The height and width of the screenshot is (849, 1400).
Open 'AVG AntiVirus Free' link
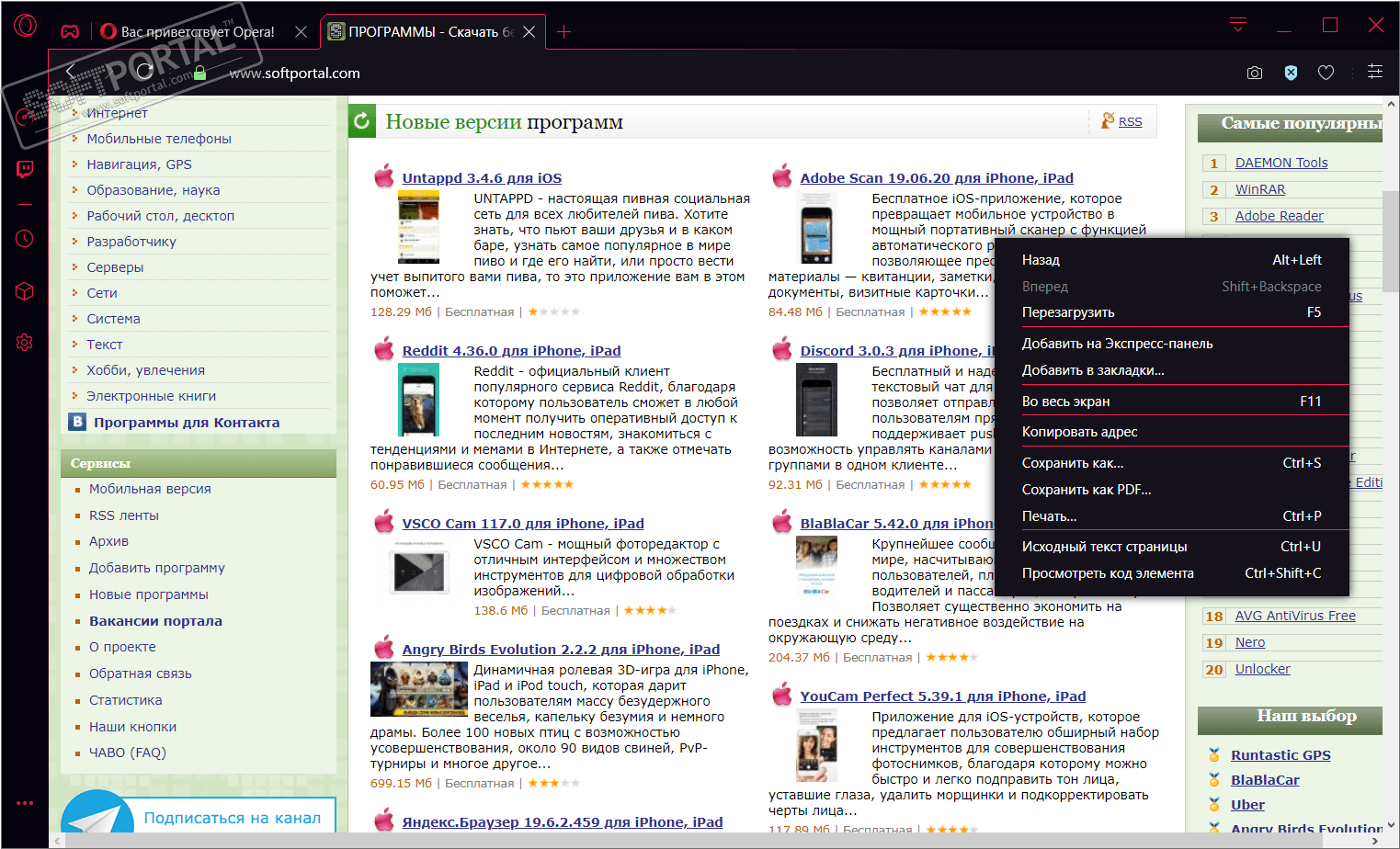(x=1295, y=616)
